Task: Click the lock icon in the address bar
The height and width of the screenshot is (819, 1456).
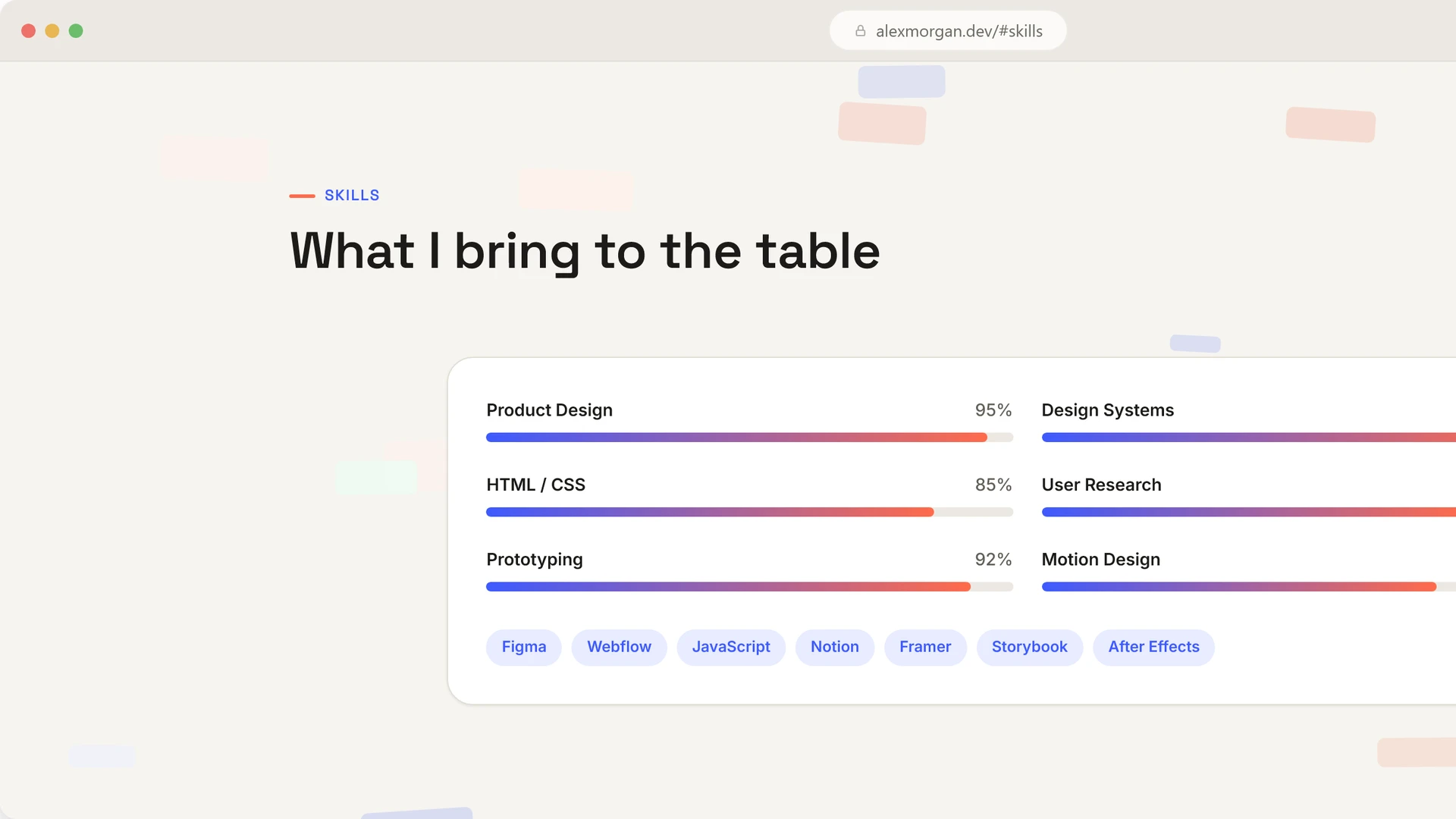Action: coord(860,31)
